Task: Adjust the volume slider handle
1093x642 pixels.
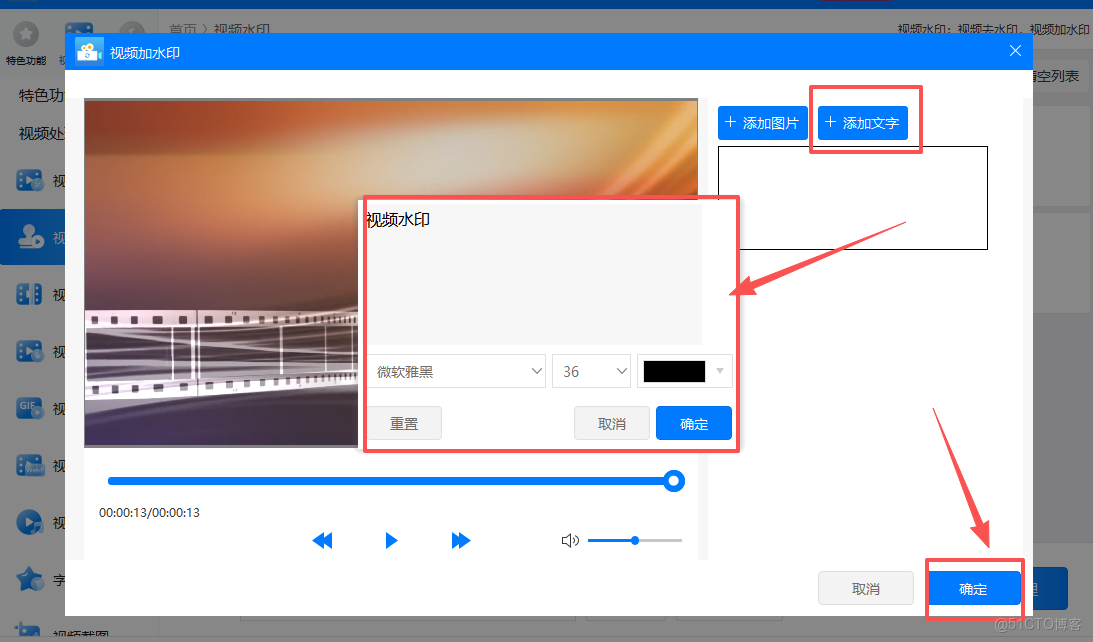Action: [635, 540]
